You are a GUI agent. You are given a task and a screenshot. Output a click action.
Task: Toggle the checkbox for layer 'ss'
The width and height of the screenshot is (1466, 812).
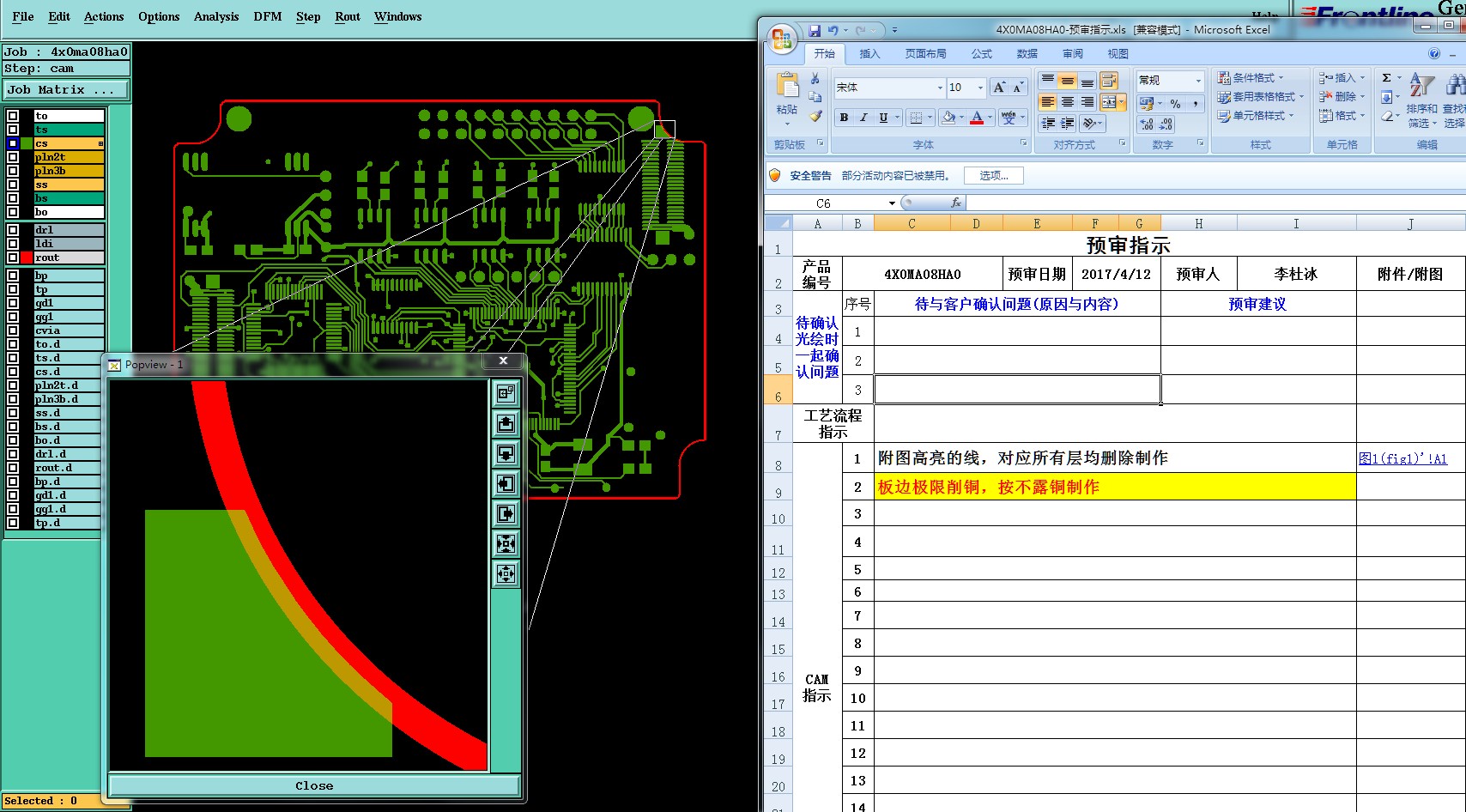click(13, 185)
